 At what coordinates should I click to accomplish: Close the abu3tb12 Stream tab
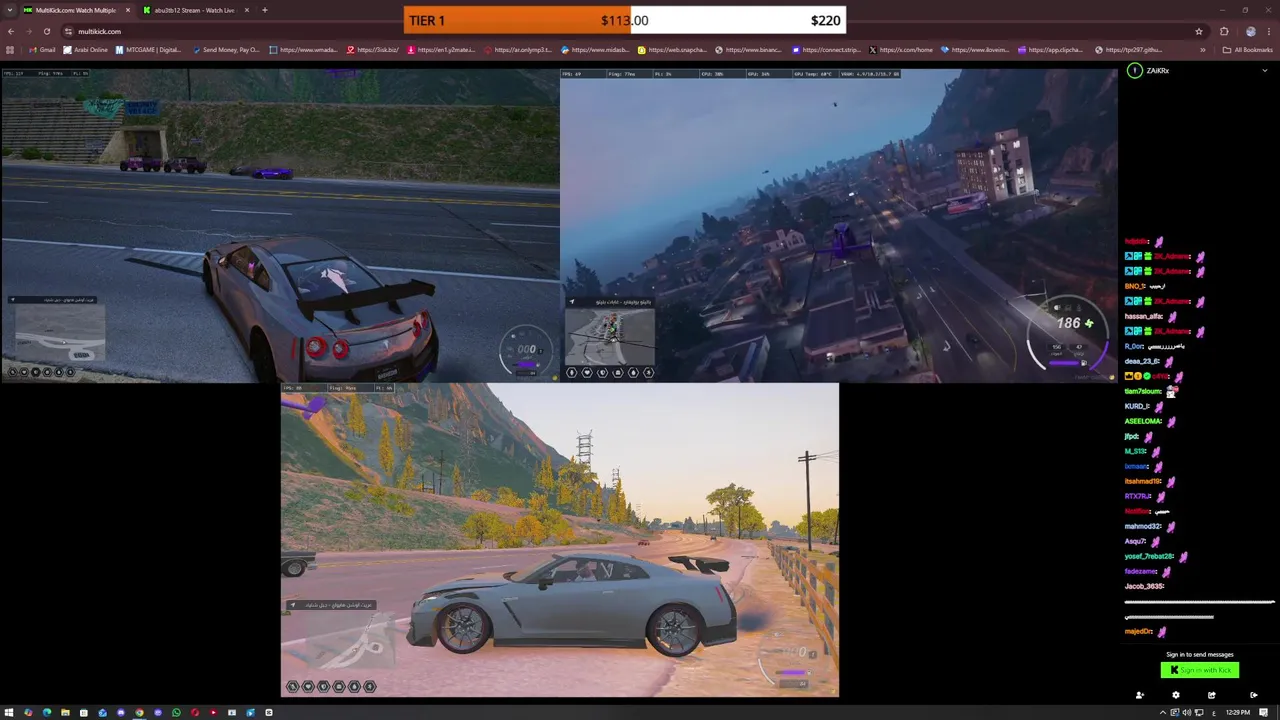246,10
